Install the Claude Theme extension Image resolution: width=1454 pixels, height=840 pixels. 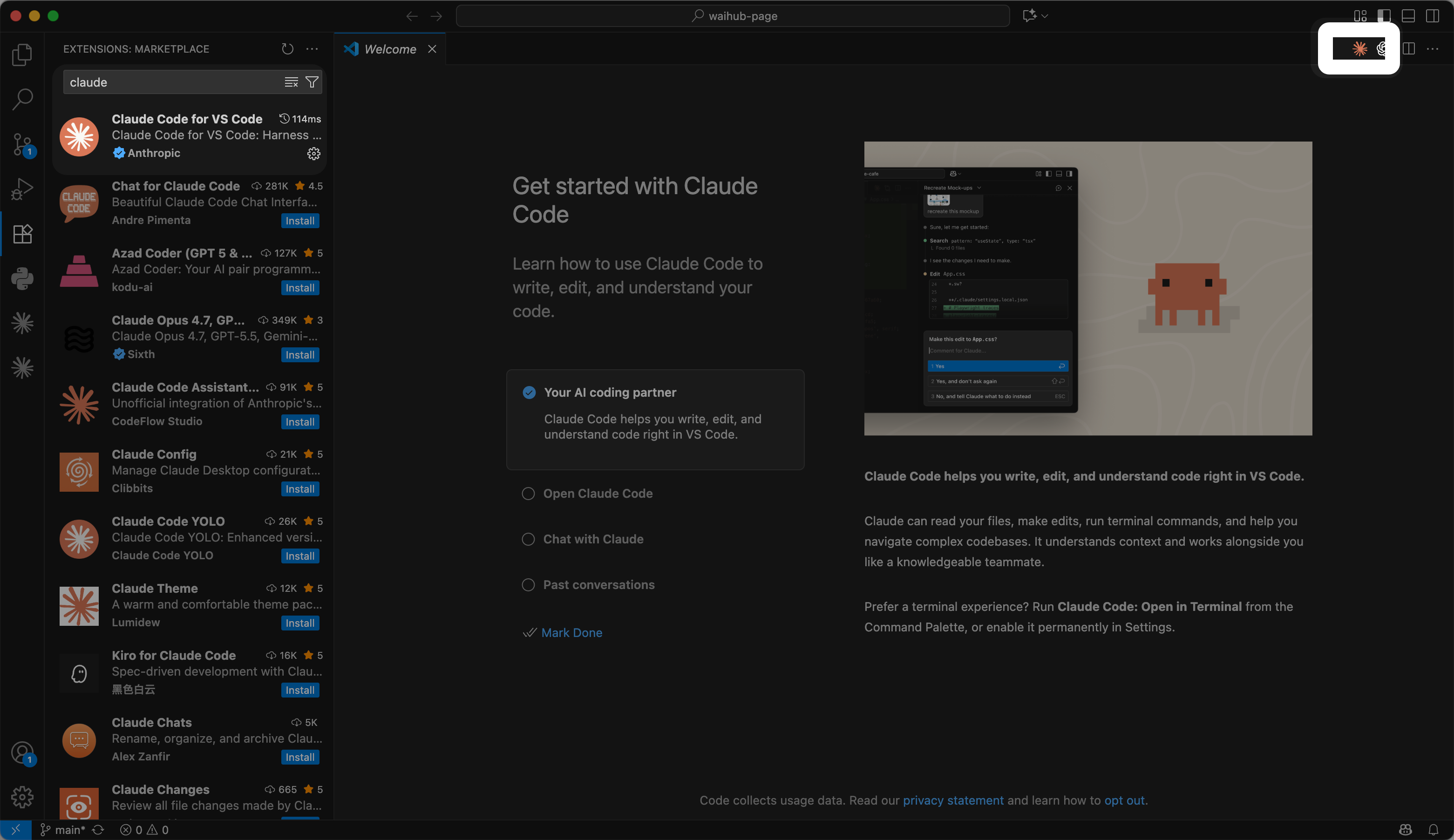(x=300, y=623)
